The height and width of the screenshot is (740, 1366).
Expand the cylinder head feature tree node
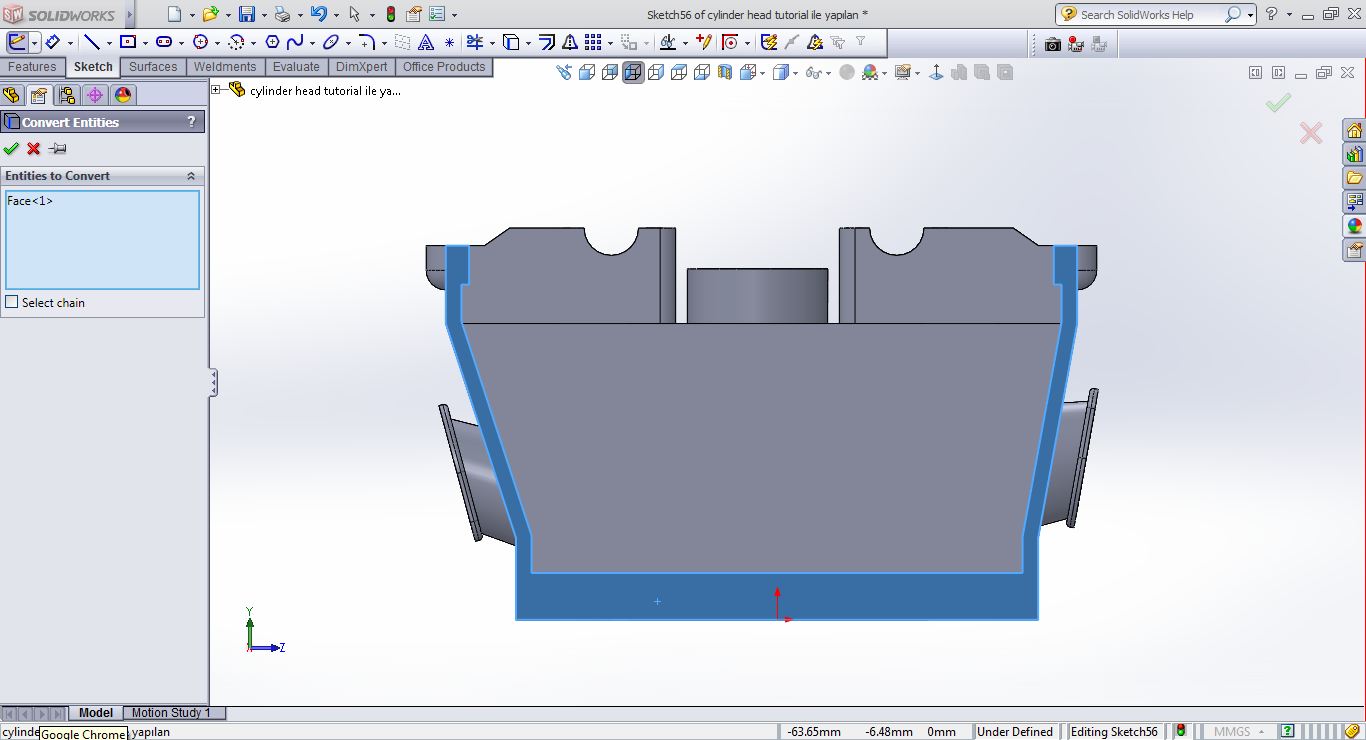pos(216,90)
